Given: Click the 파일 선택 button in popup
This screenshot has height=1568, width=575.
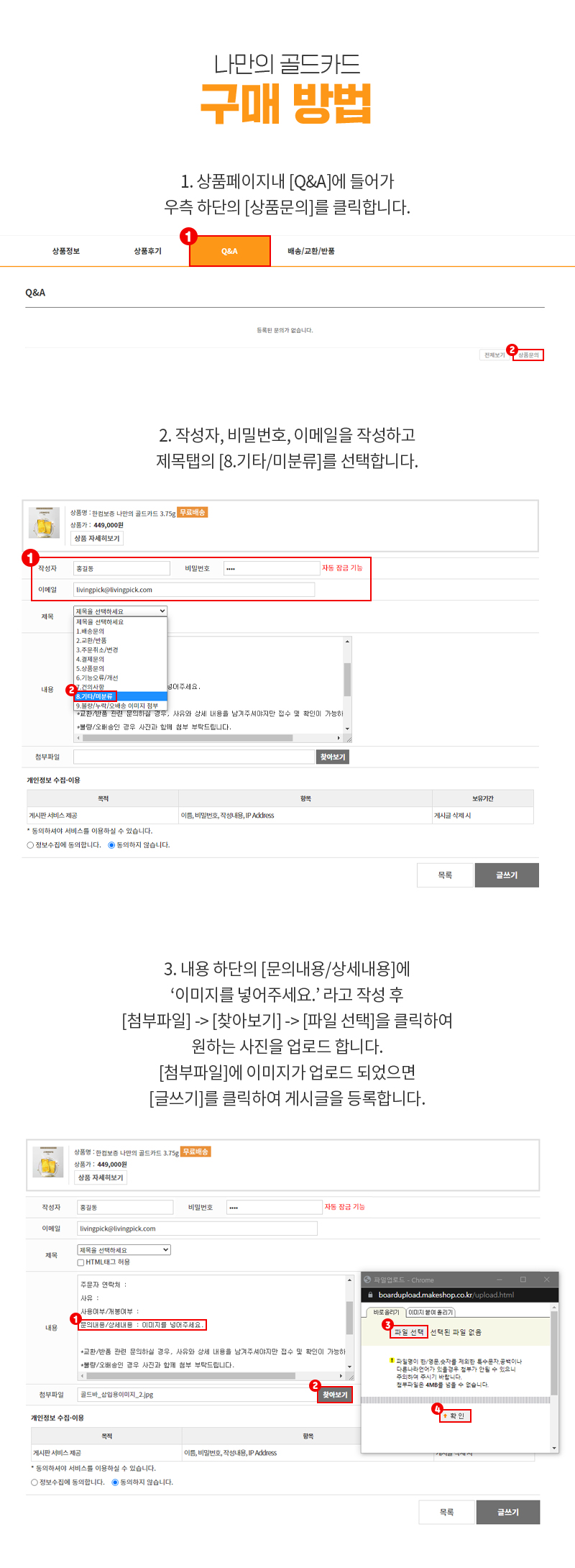Looking at the screenshot, I should [x=409, y=1332].
